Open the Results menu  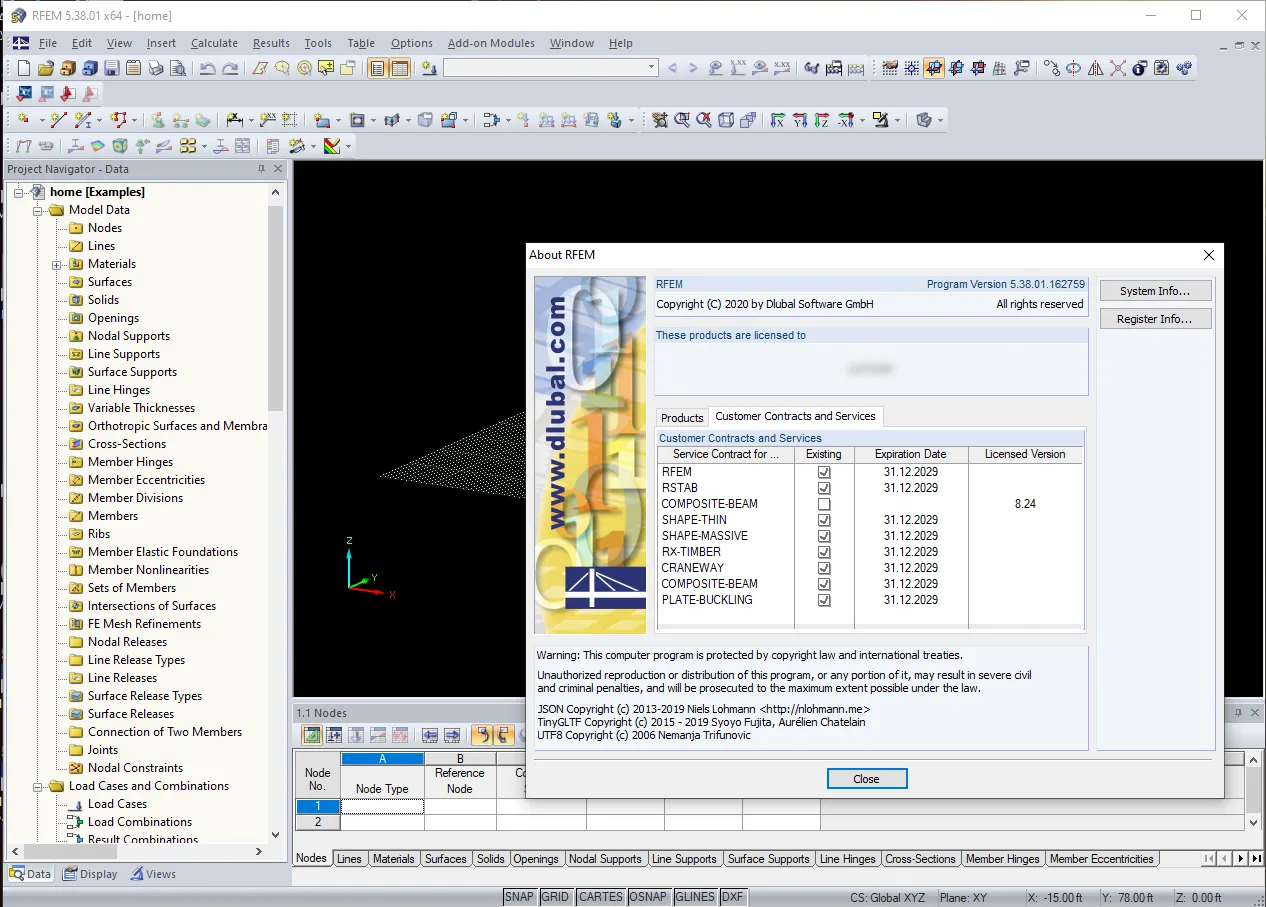coord(271,43)
